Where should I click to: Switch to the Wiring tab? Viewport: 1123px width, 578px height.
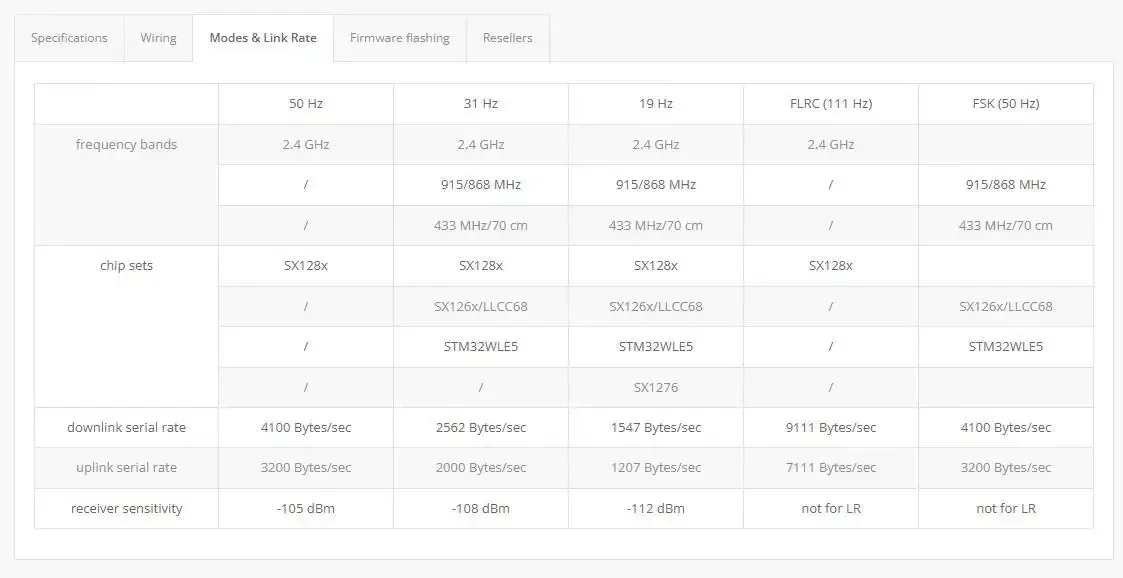click(x=158, y=38)
